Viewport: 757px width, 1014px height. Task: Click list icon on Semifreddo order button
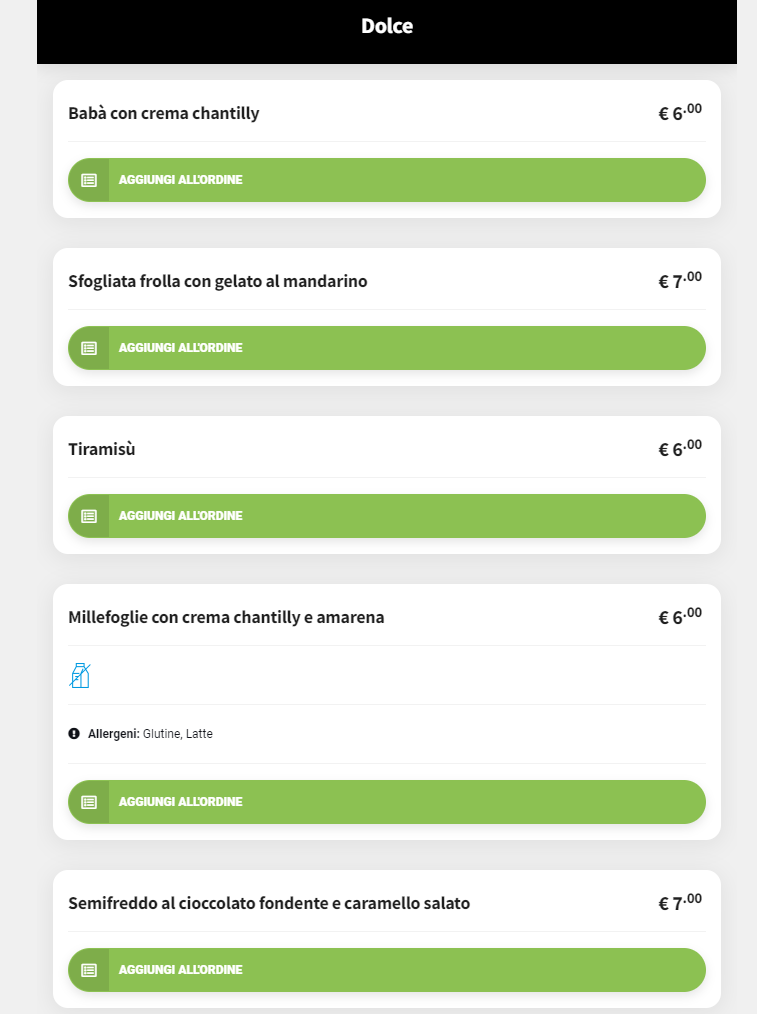click(x=89, y=970)
